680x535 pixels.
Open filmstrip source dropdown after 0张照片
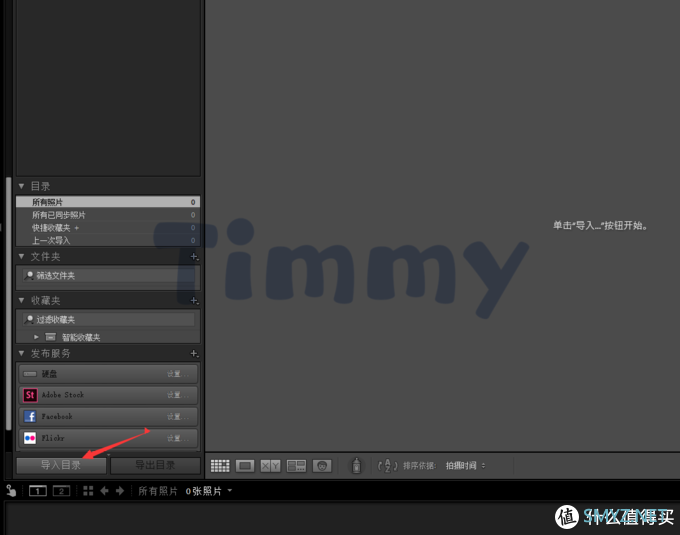[x=230, y=491]
